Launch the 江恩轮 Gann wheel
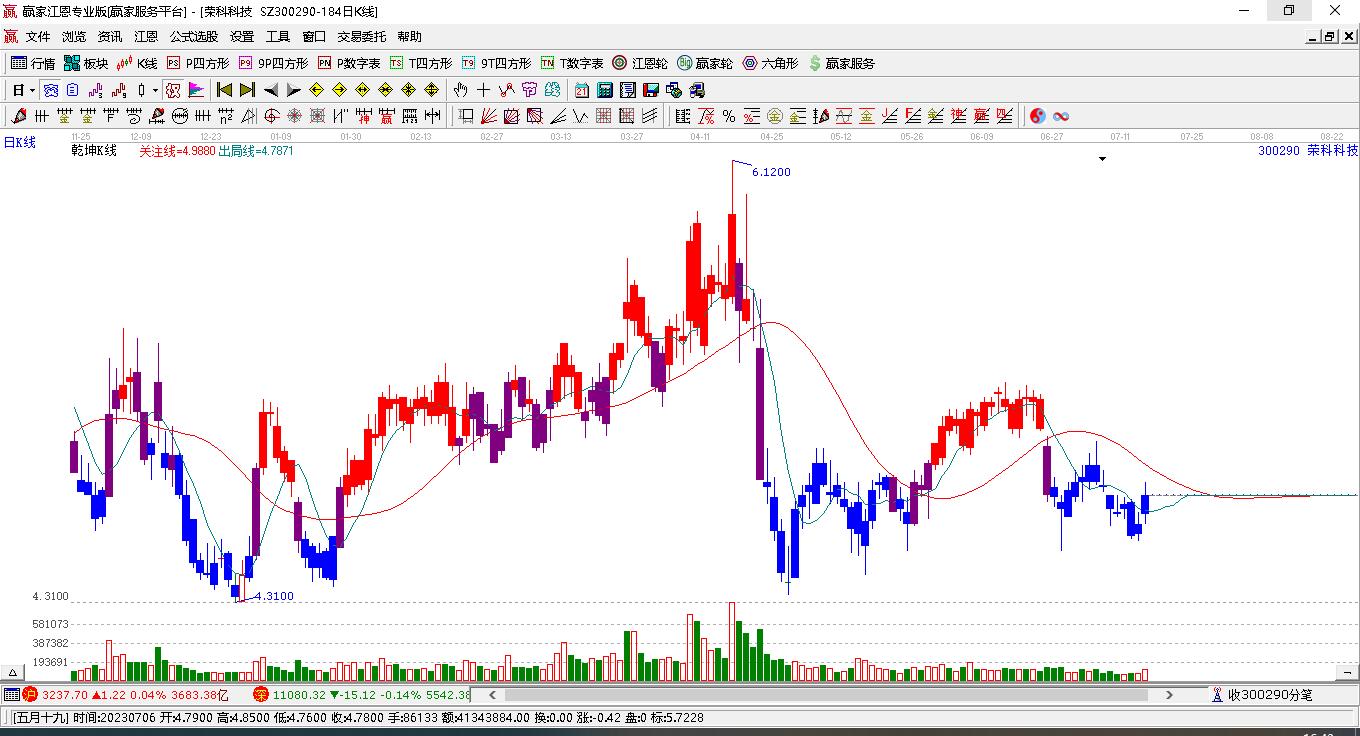The image size is (1360, 736). 640,63
